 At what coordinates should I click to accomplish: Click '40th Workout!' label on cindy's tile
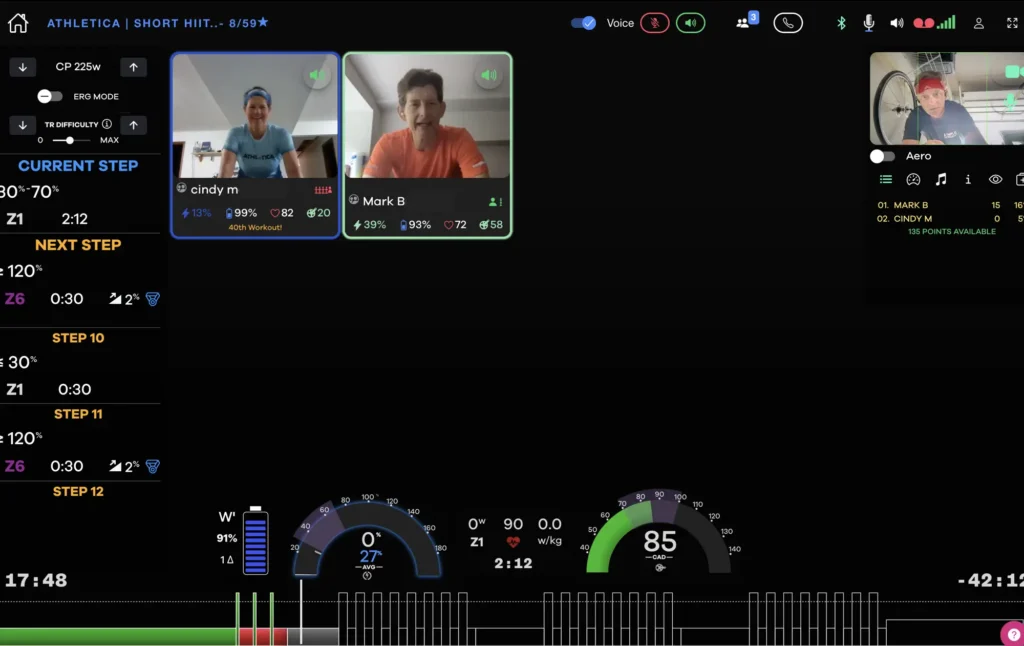point(255,227)
